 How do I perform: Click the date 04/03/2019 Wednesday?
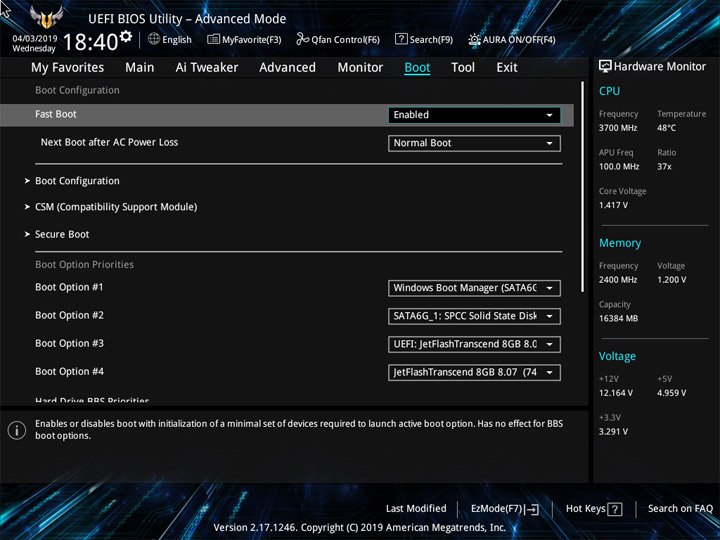[x=34, y=43]
